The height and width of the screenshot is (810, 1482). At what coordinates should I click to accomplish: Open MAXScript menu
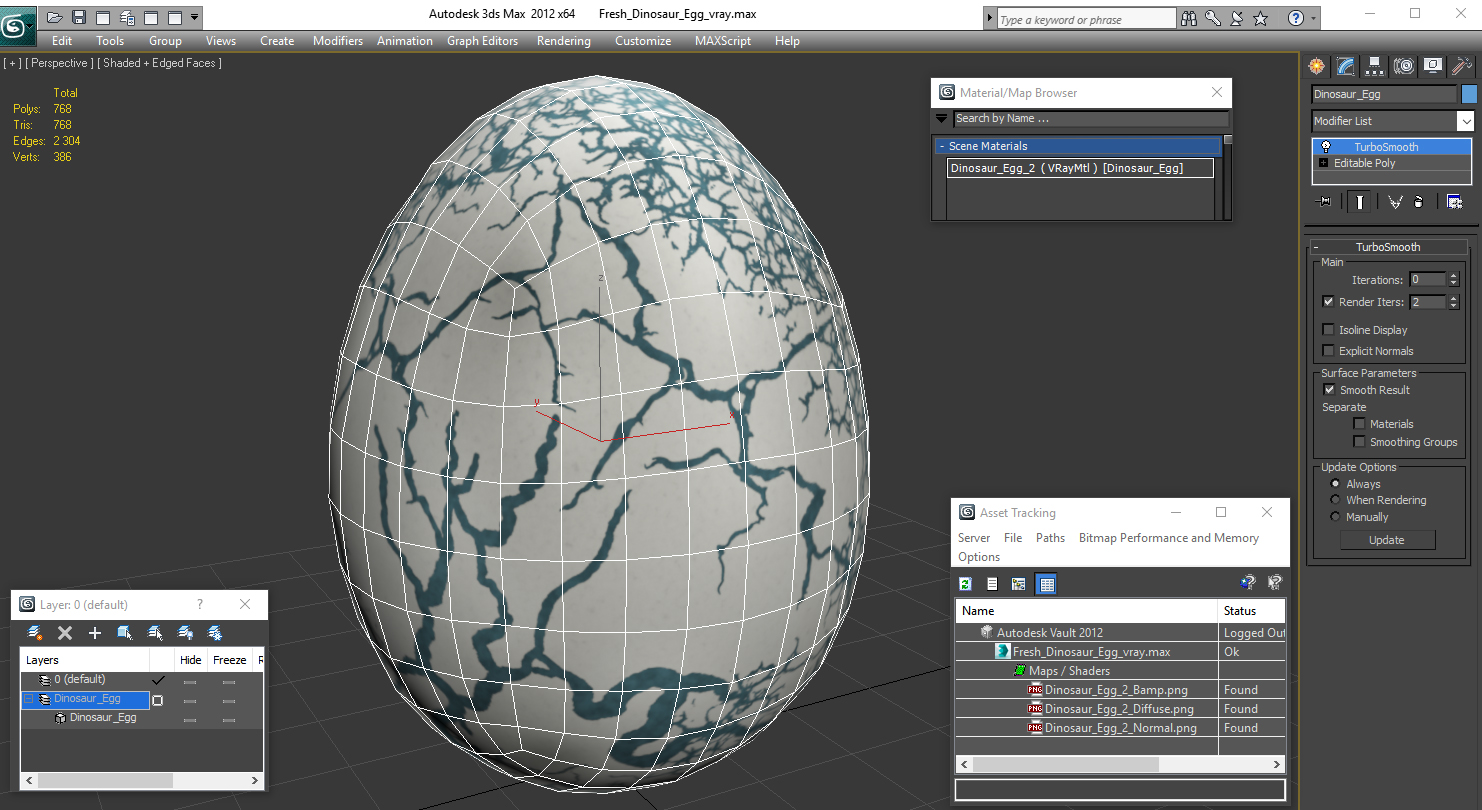click(x=723, y=41)
